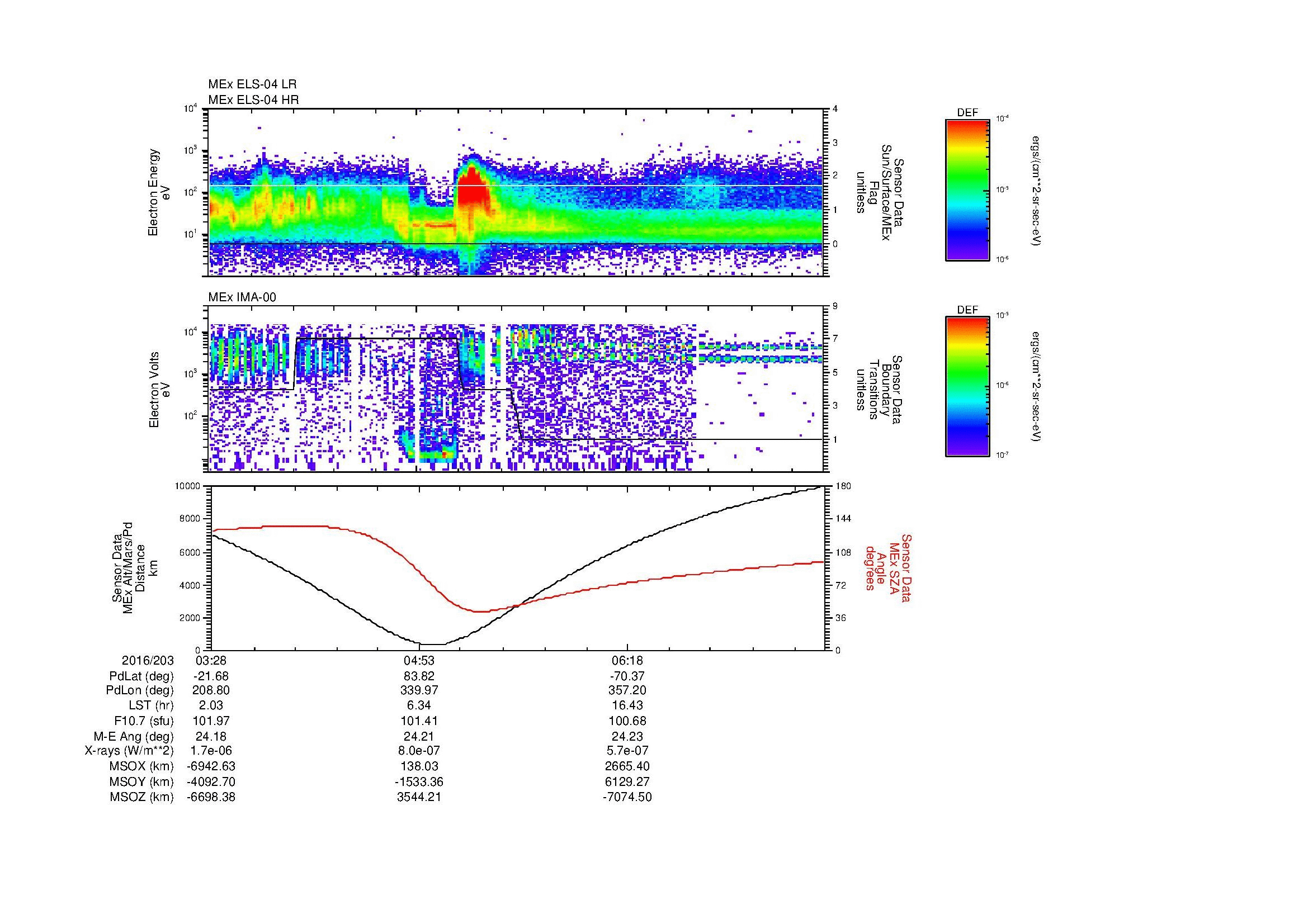The height and width of the screenshot is (924, 1308).
Task: Click the SZA axis tick '144'
Action: pos(843,519)
